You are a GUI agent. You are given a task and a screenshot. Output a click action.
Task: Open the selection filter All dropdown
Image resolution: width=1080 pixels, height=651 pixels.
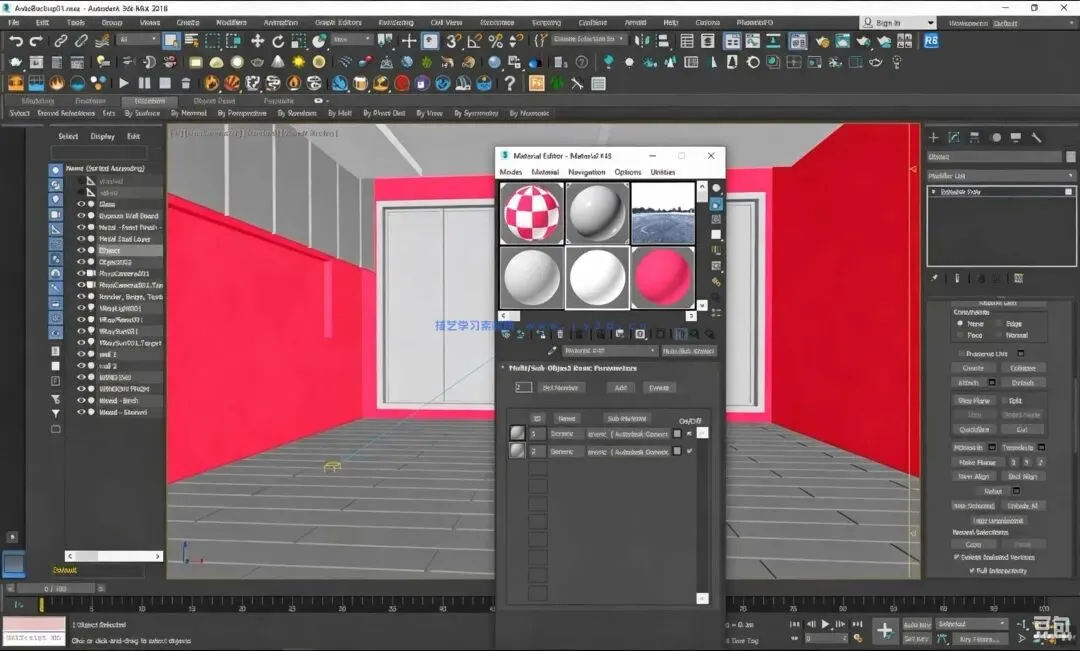pos(138,40)
